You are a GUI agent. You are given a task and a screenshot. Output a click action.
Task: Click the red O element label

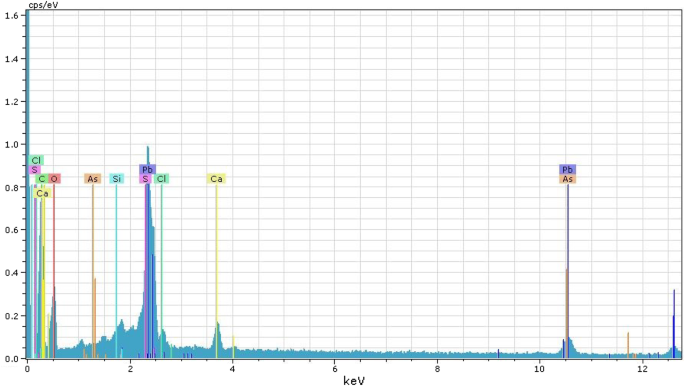click(54, 179)
